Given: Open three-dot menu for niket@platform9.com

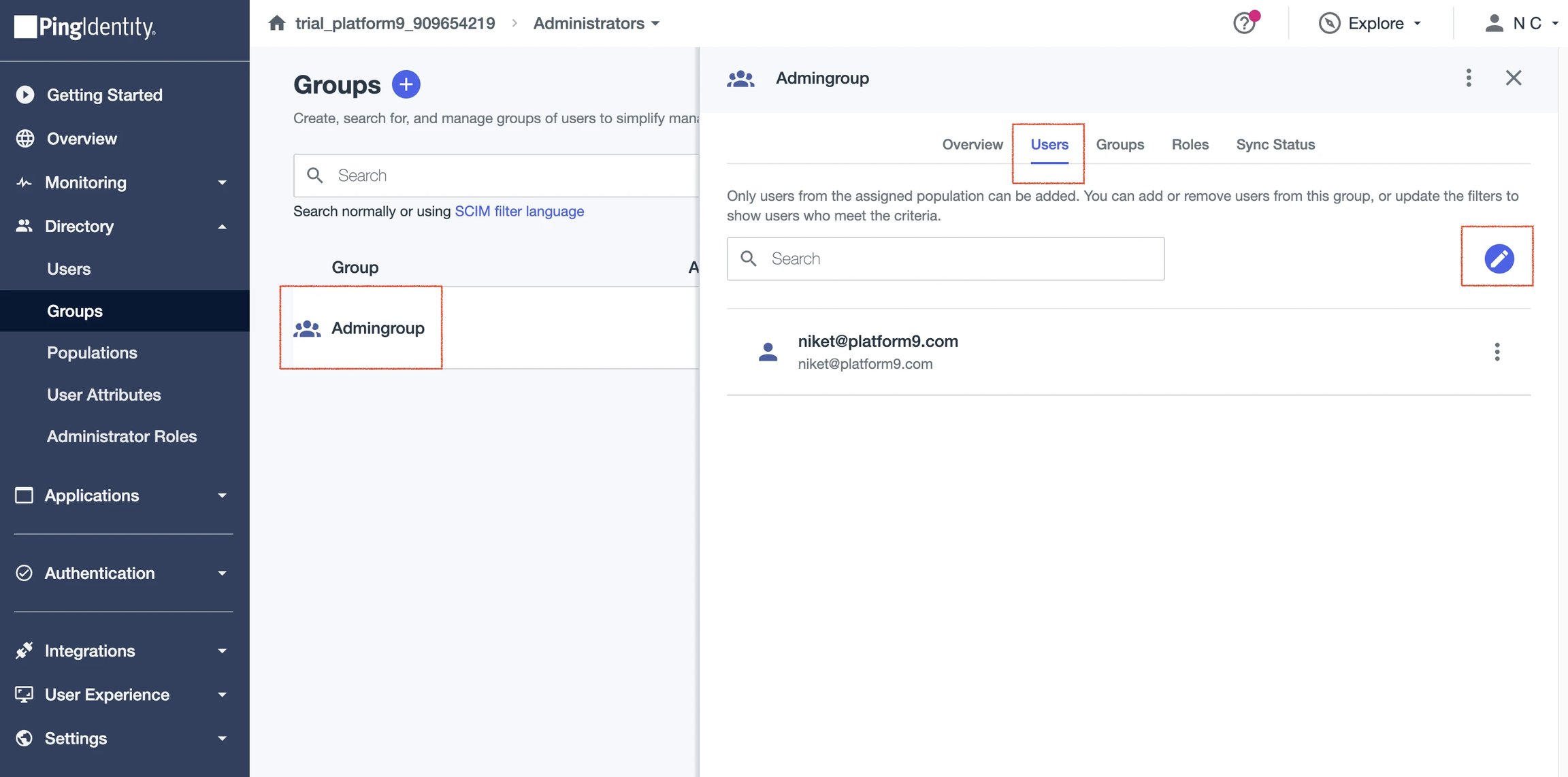Looking at the screenshot, I should 1497,352.
